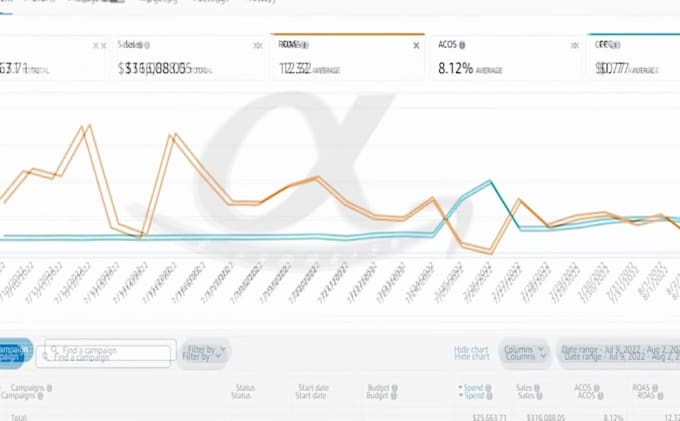Select the ROAS metric card
The width and height of the screenshot is (680, 421).
pos(347,57)
